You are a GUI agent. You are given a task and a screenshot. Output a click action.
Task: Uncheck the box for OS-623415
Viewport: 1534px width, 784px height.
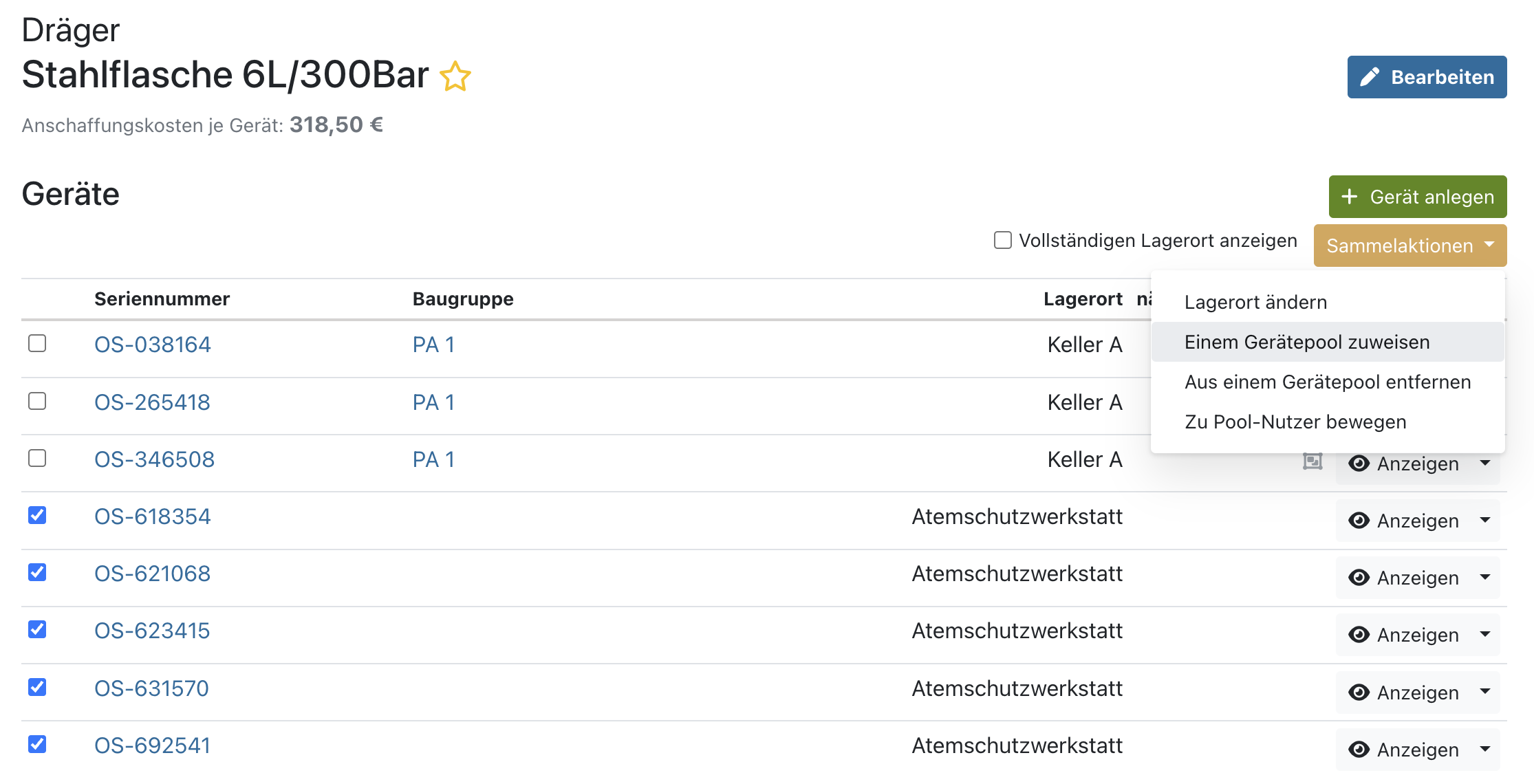point(37,629)
